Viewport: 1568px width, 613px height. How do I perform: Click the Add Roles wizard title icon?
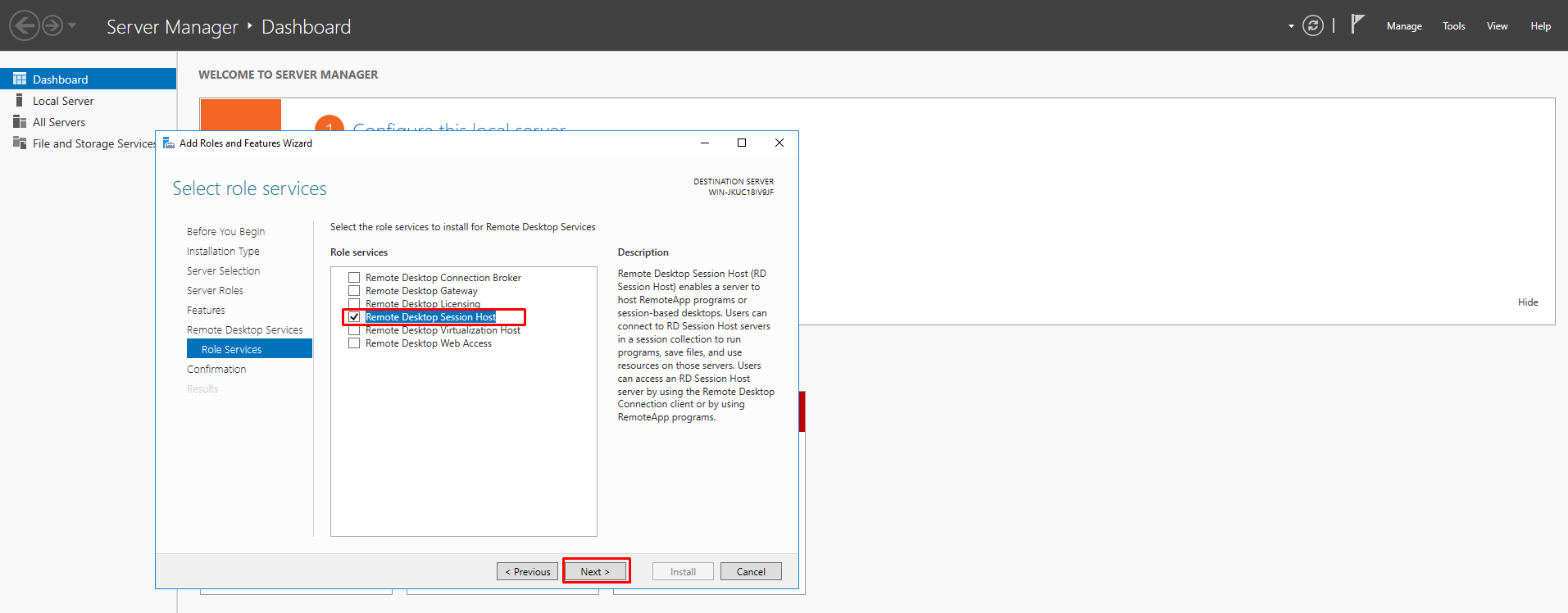pyautogui.click(x=169, y=143)
